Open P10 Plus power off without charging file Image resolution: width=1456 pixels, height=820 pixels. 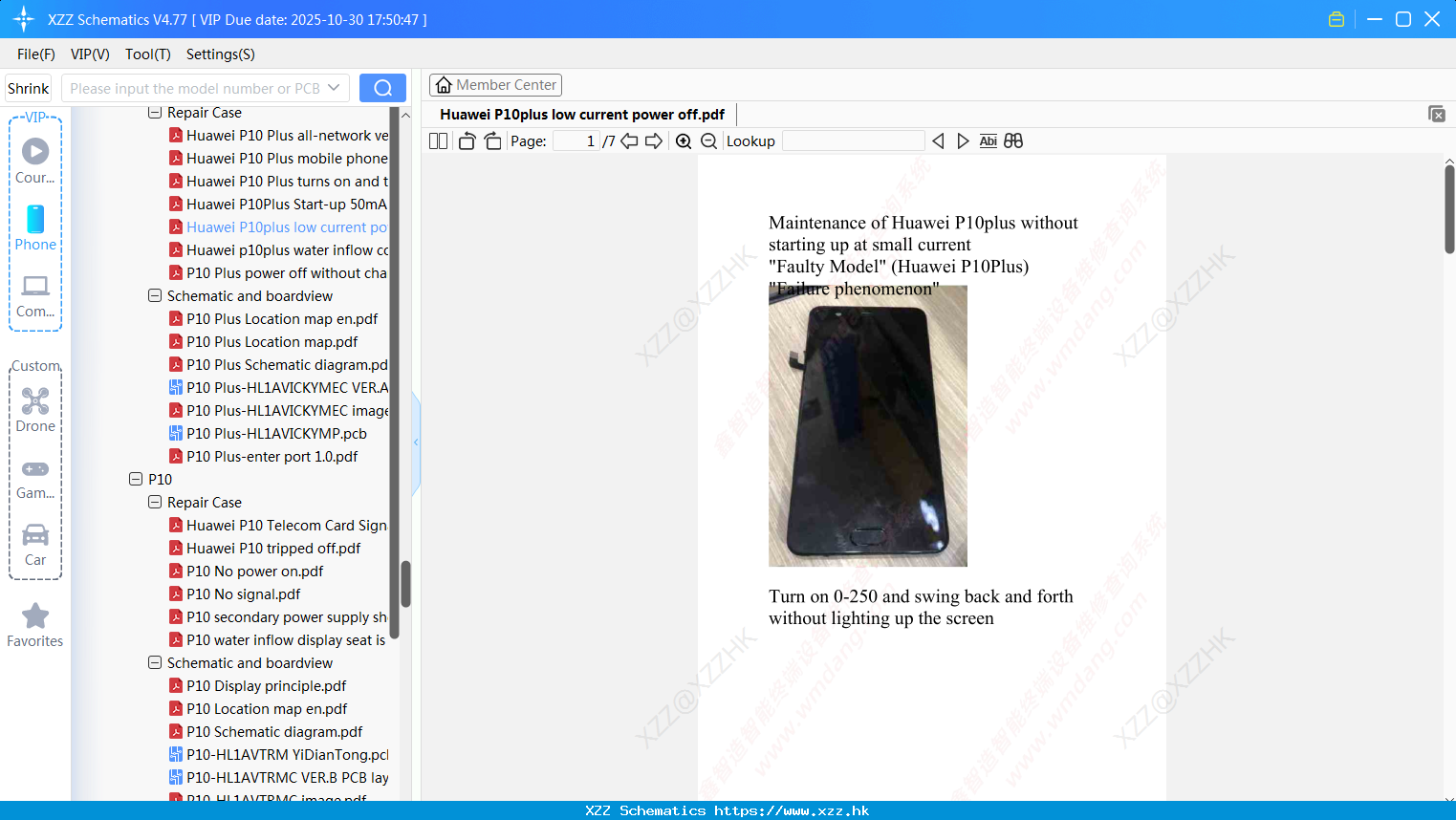278,273
